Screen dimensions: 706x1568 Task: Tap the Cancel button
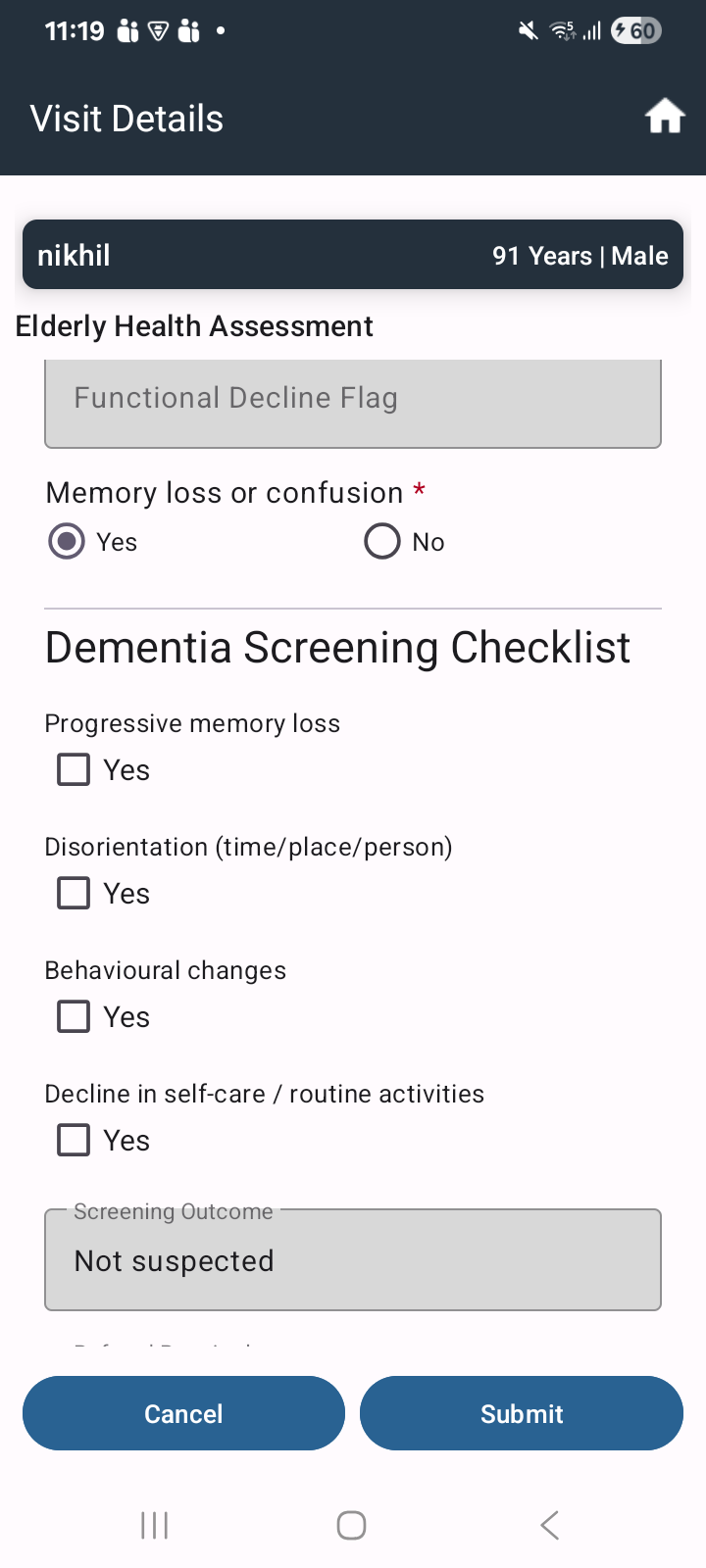pos(183,1413)
